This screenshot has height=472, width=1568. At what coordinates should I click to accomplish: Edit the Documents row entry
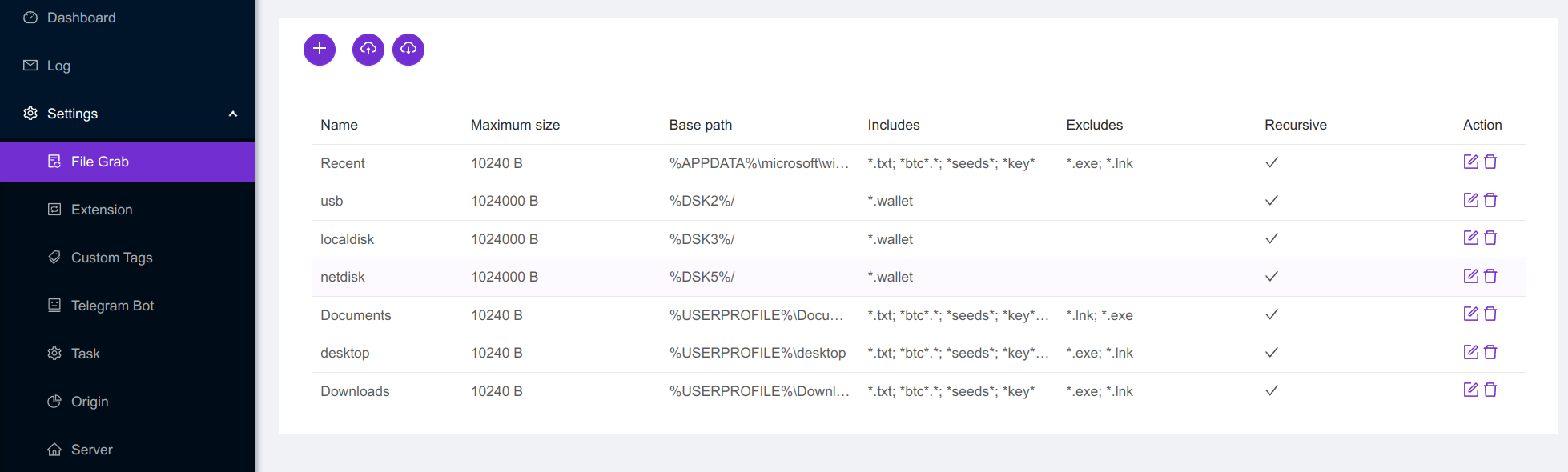(x=1470, y=314)
